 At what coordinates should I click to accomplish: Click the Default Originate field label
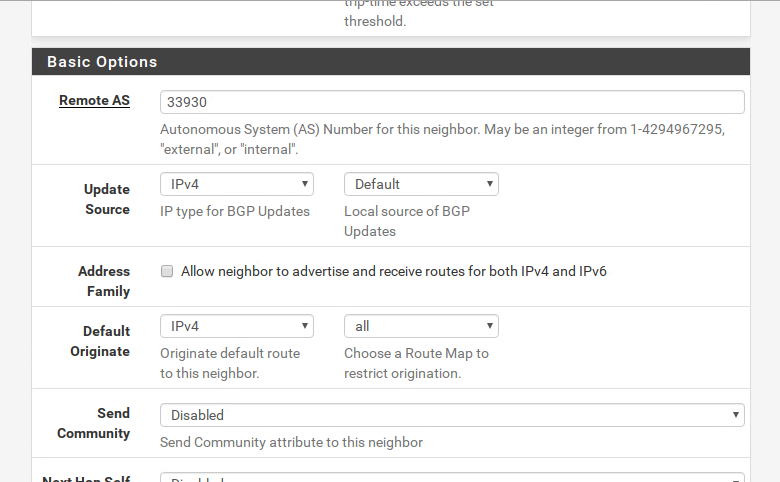[100, 341]
